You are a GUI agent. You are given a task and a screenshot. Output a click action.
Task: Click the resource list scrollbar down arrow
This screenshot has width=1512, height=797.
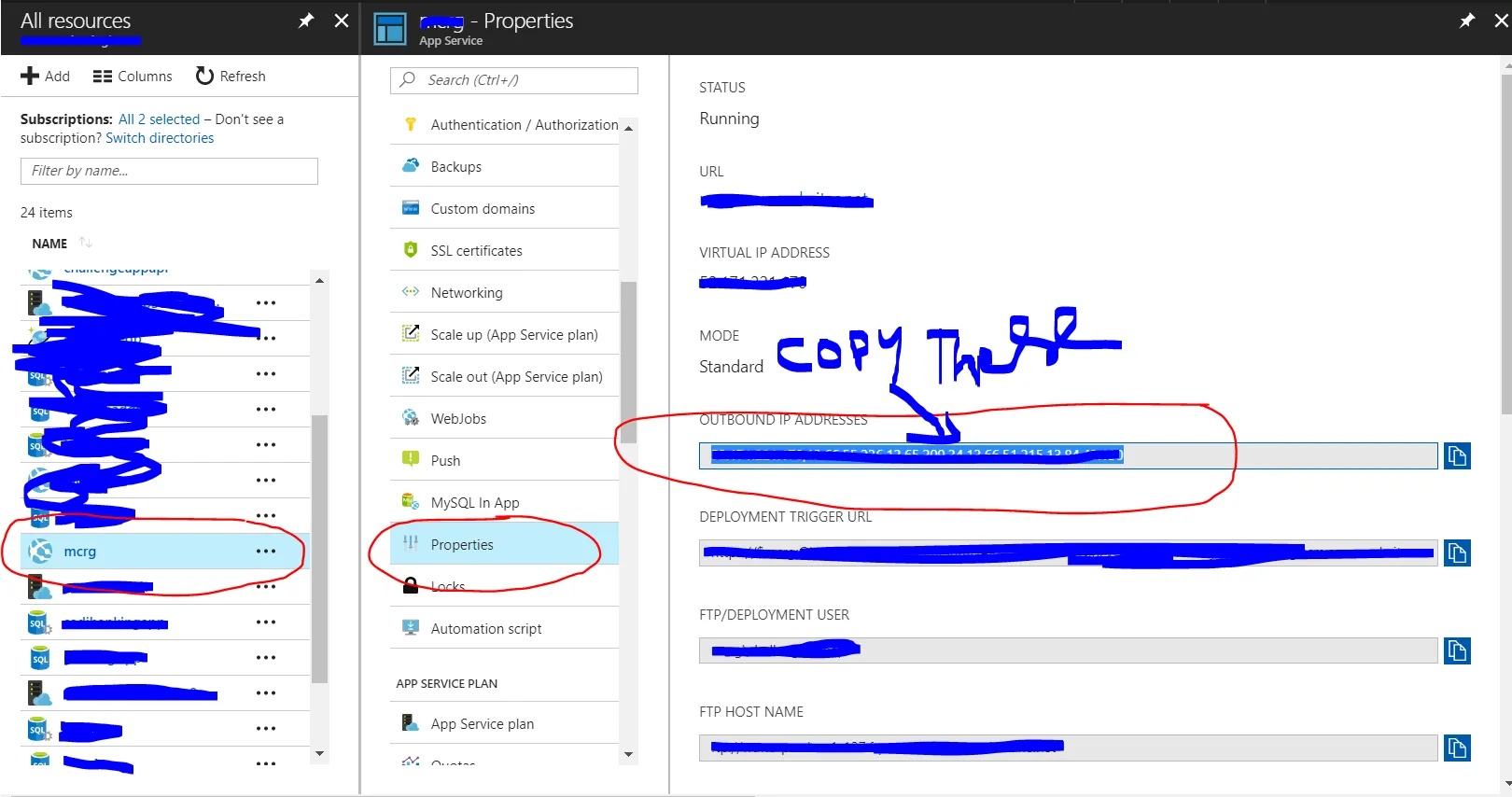pos(320,754)
